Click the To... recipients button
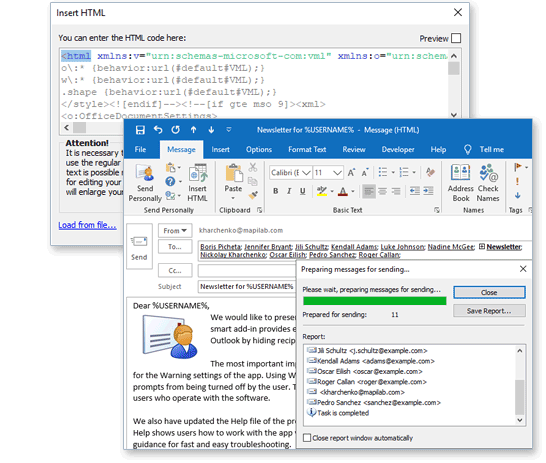This screenshot has width=546, height=463. pos(175,246)
